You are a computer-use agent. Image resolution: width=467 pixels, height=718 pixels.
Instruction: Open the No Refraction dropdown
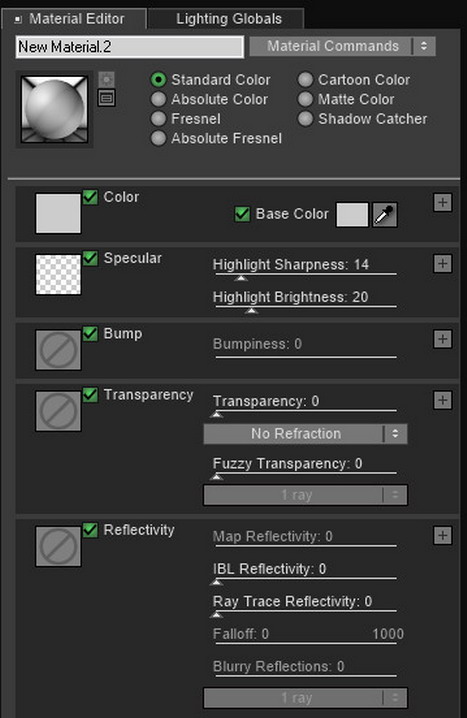point(305,434)
